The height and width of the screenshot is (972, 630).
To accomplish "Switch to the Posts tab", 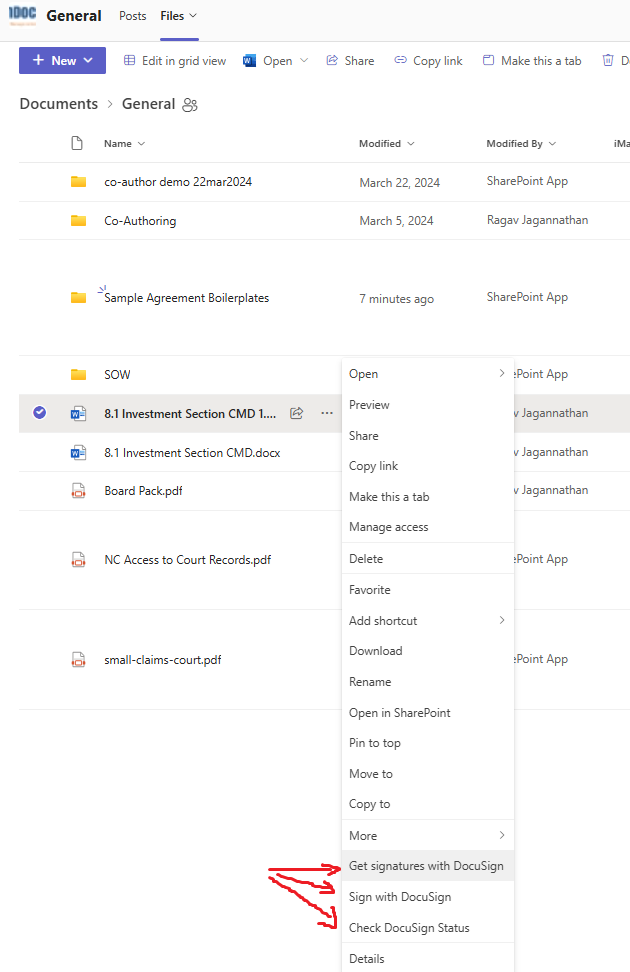I will [x=132, y=15].
